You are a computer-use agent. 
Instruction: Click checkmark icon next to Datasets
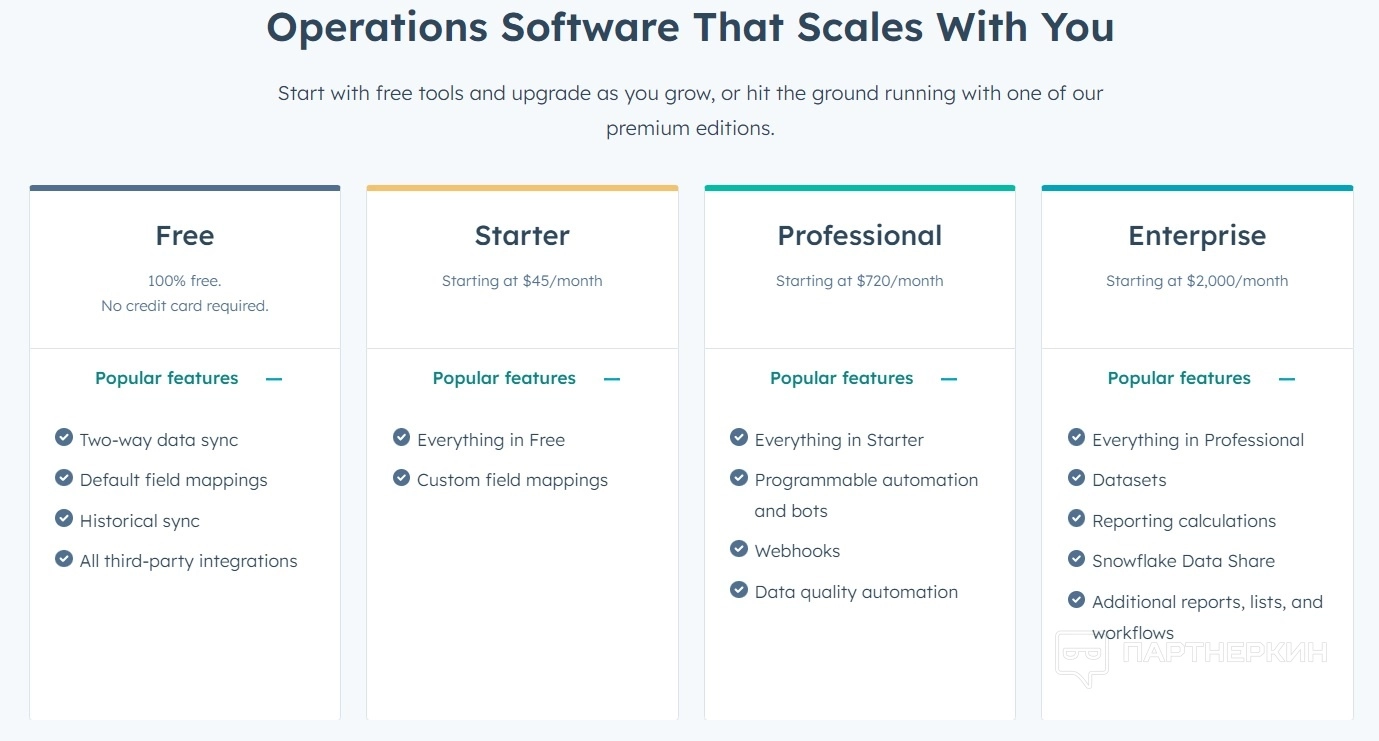[x=1076, y=478]
